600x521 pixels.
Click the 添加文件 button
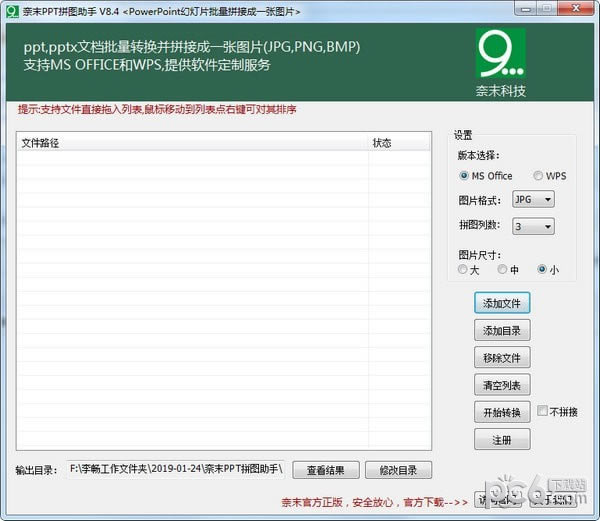(502, 303)
